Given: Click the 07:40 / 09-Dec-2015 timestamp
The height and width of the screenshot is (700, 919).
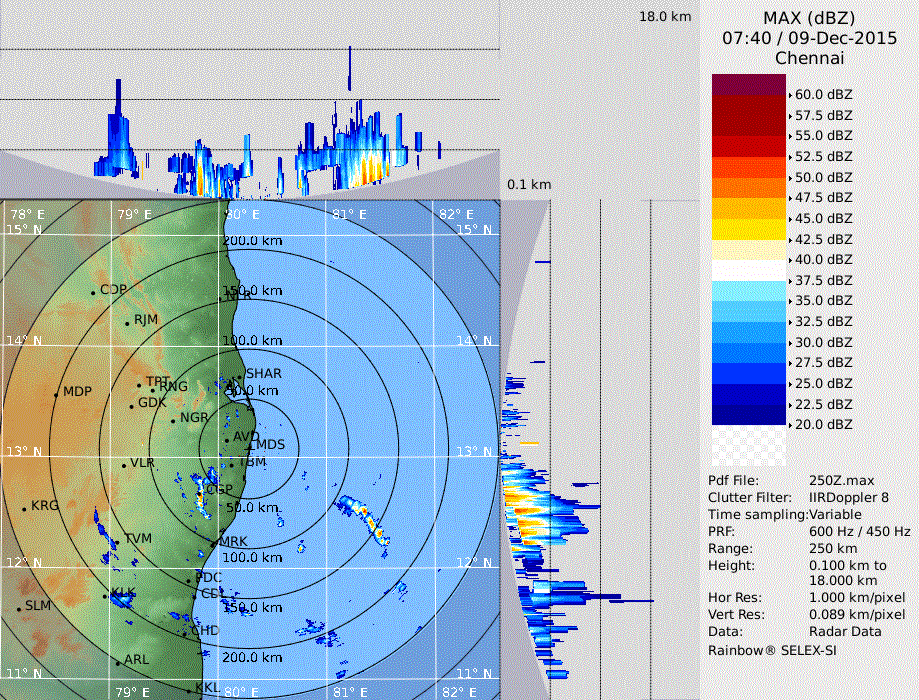Looking at the screenshot, I should coord(809,38).
